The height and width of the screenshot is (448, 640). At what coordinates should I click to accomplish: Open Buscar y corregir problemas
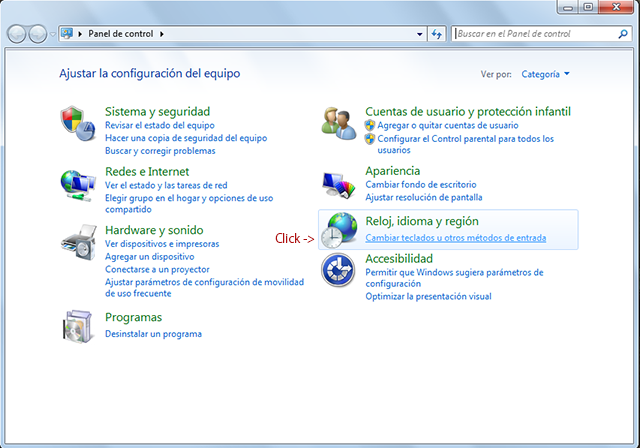click(160, 151)
